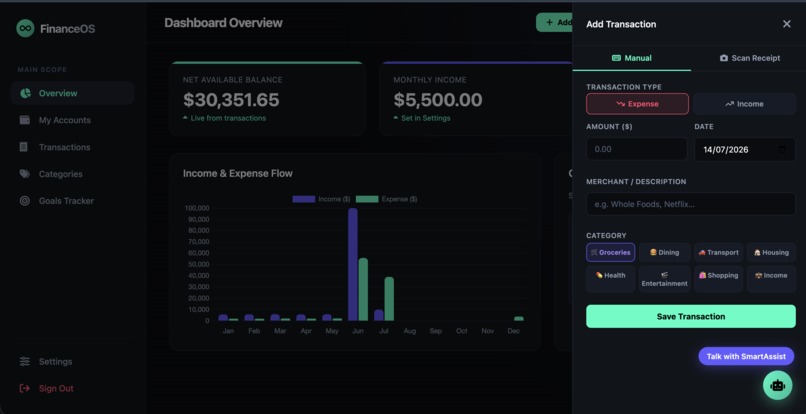This screenshot has width=806, height=414.
Task: Close the Add Transaction panel
Action: pyautogui.click(x=786, y=24)
